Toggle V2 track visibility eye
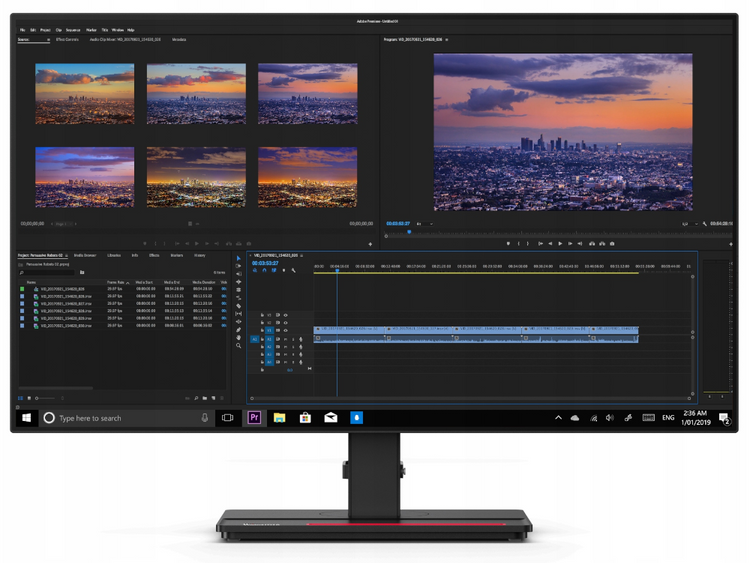 point(285,323)
